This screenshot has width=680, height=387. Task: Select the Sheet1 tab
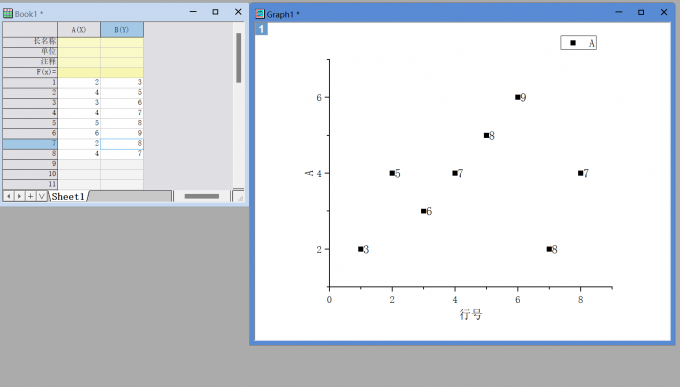tap(68, 197)
